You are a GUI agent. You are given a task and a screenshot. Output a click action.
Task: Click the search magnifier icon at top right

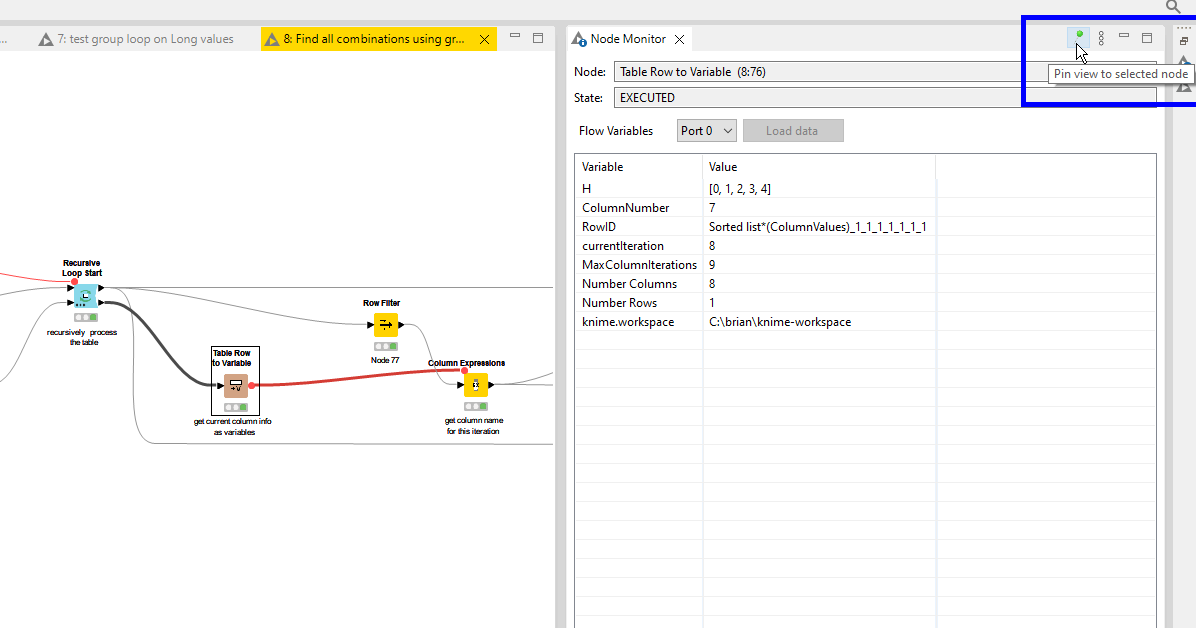click(x=1172, y=6)
